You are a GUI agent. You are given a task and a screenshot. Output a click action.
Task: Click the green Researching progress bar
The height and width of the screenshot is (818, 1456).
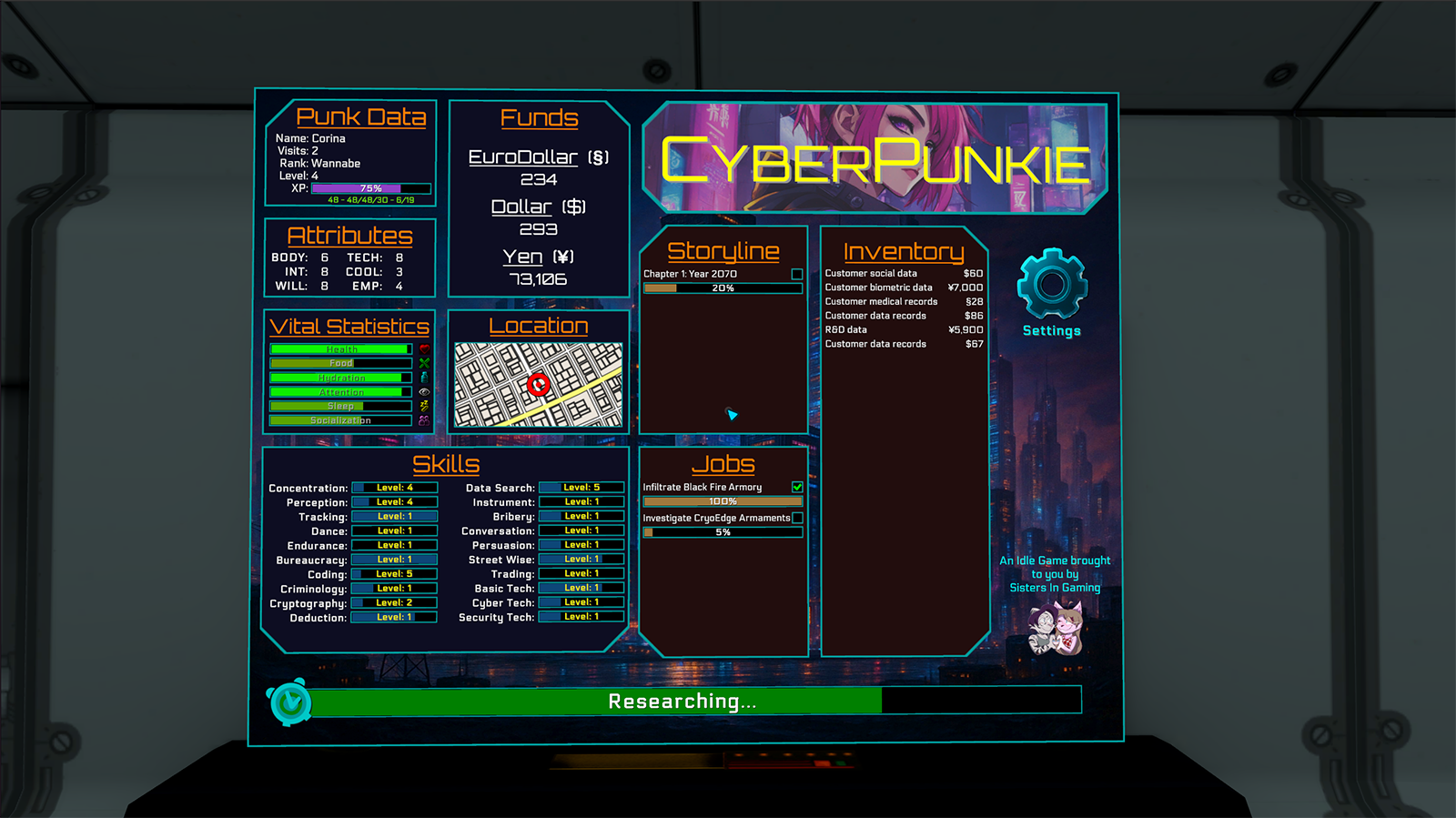tap(696, 701)
